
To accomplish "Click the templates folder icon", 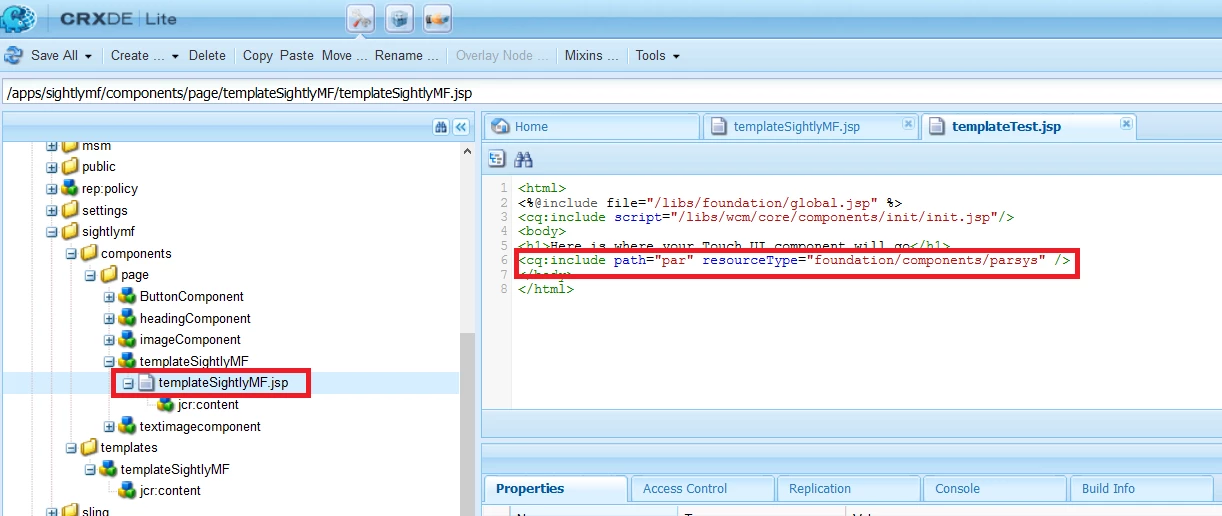I will (89, 447).
